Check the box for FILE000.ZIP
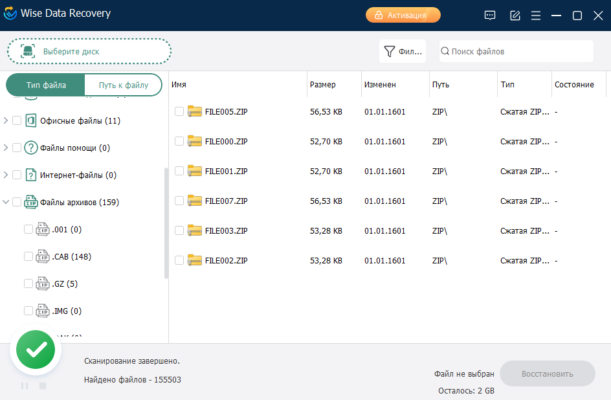611x400 pixels. [179, 141]
